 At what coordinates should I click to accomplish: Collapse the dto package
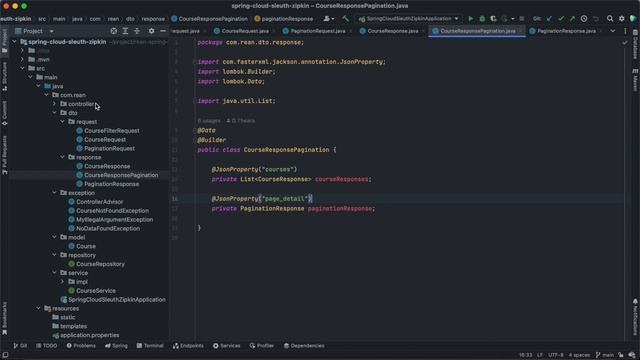54,113
